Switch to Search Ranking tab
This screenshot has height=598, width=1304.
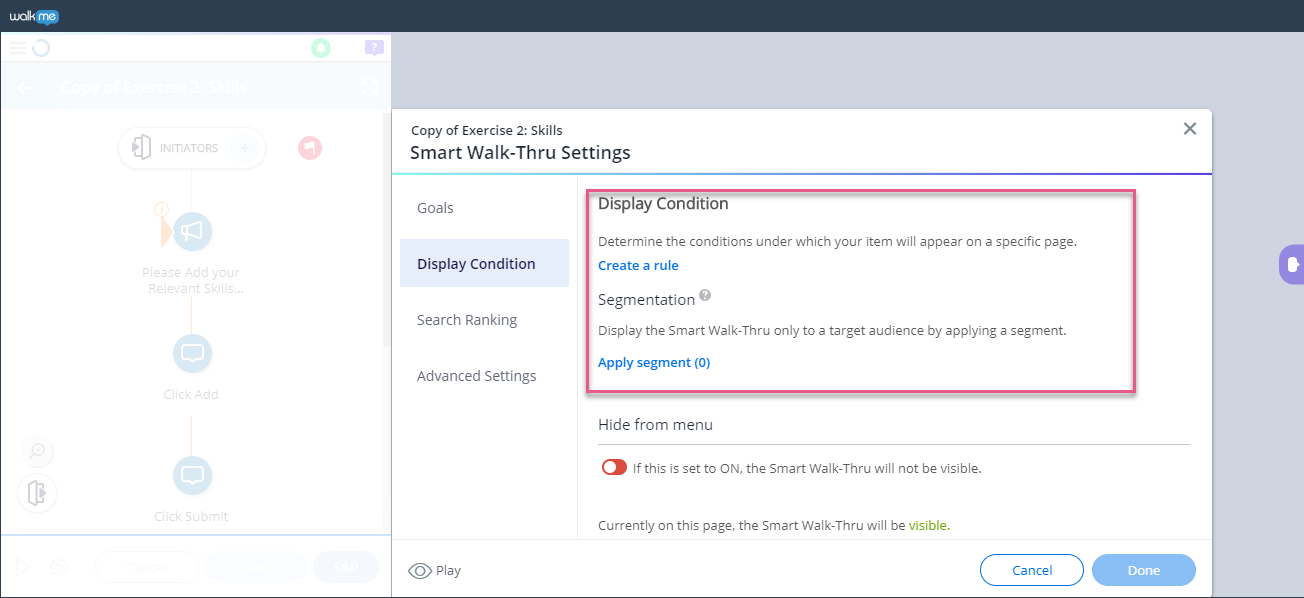point(467,320)
